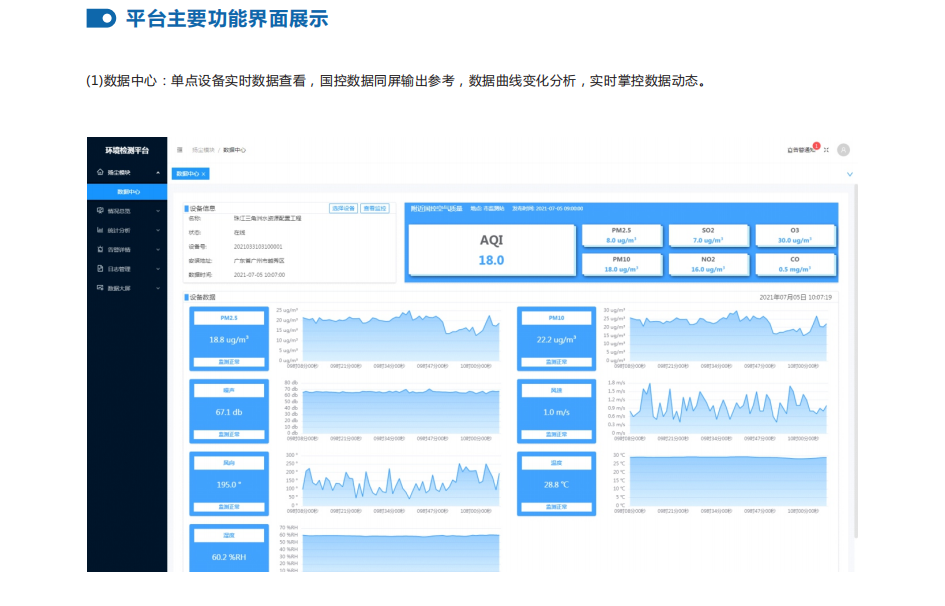Click the PM10 22.2 ug/m³ device tile
The width and height of the screenshot is (945, 606).
(556, 339)
